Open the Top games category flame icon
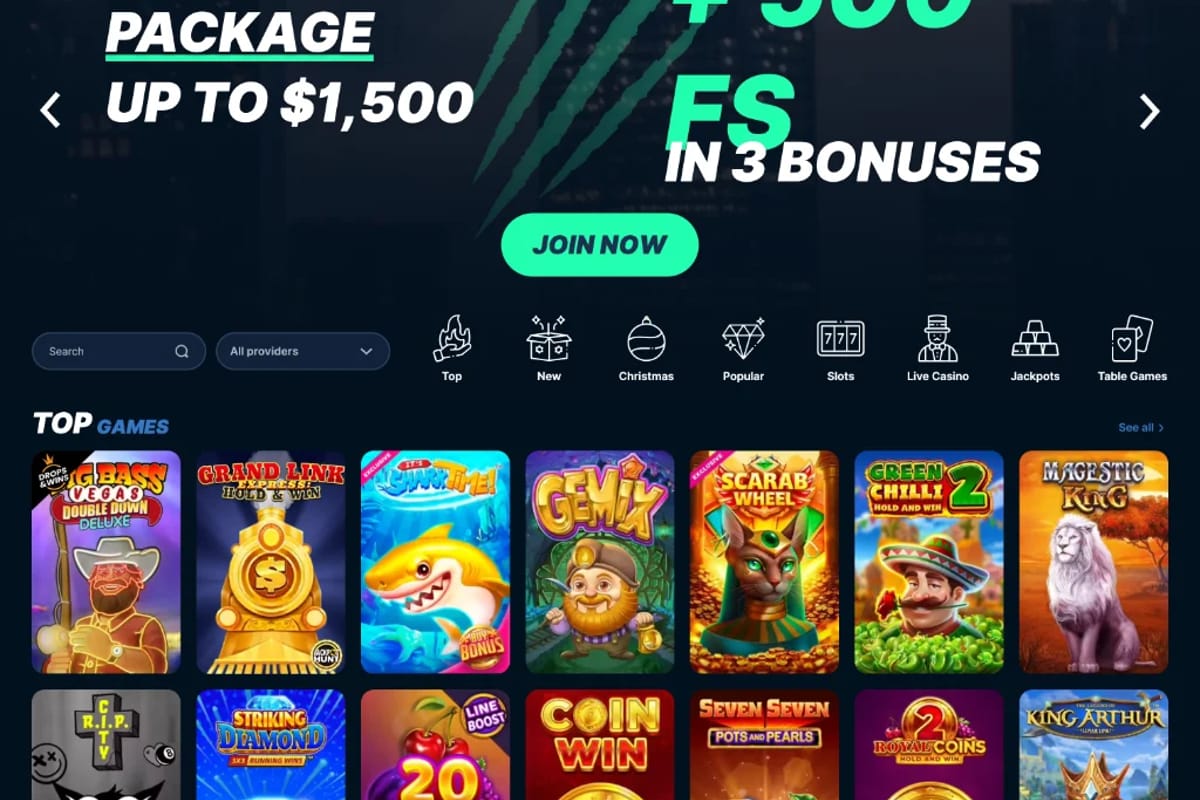Viewport: 1200px width, 800px height. (452, 340)
